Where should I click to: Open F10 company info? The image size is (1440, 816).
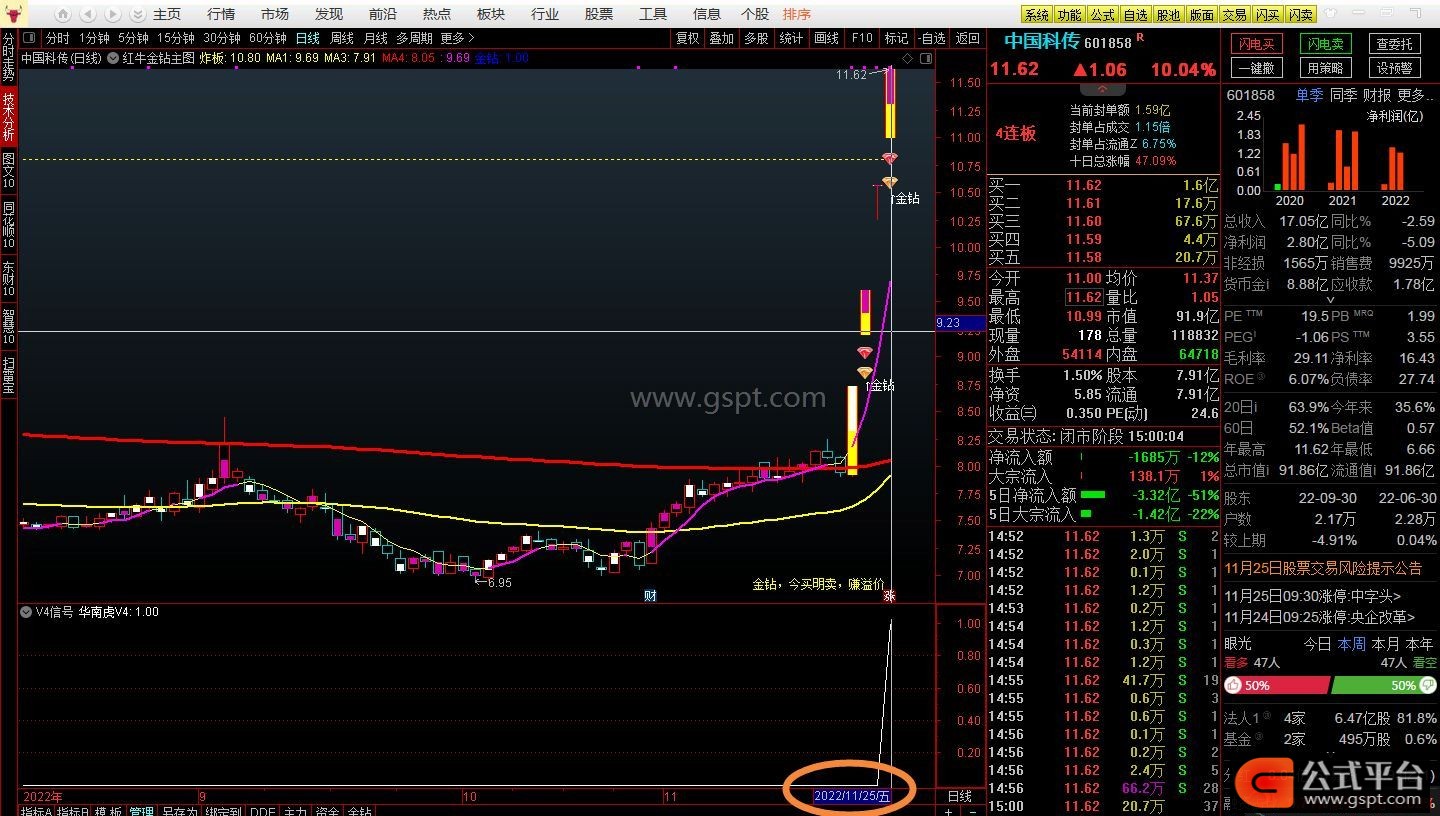pyautogui.click(x=861, y=38)
